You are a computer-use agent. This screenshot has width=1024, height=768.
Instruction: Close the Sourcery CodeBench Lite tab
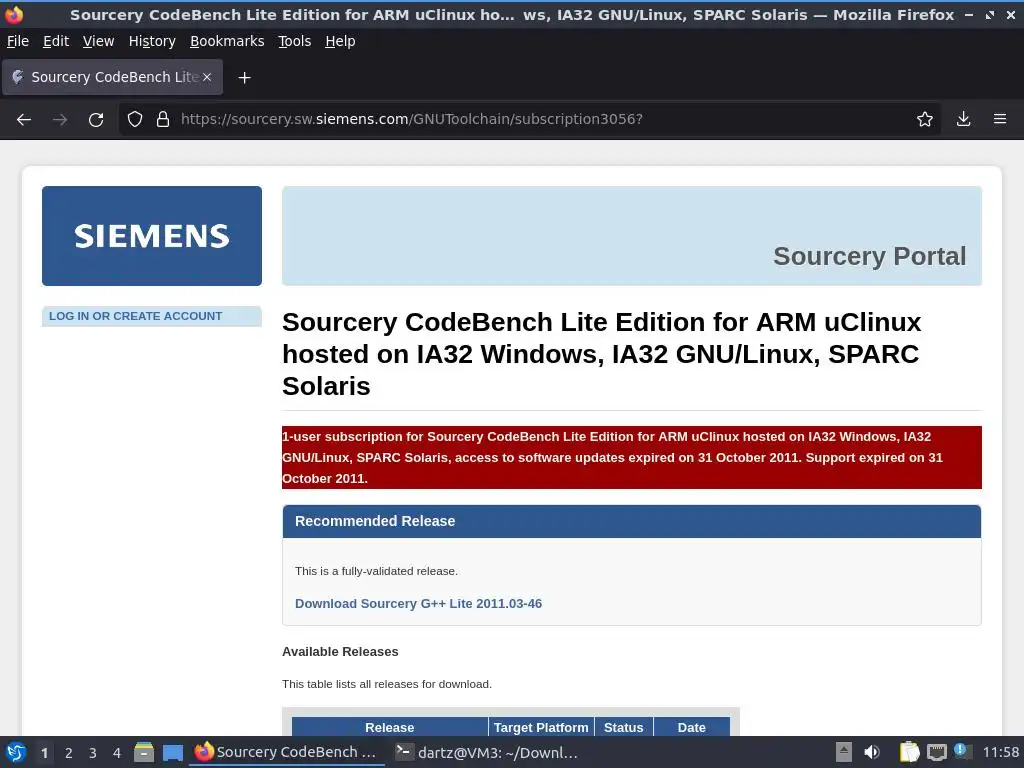207,77
